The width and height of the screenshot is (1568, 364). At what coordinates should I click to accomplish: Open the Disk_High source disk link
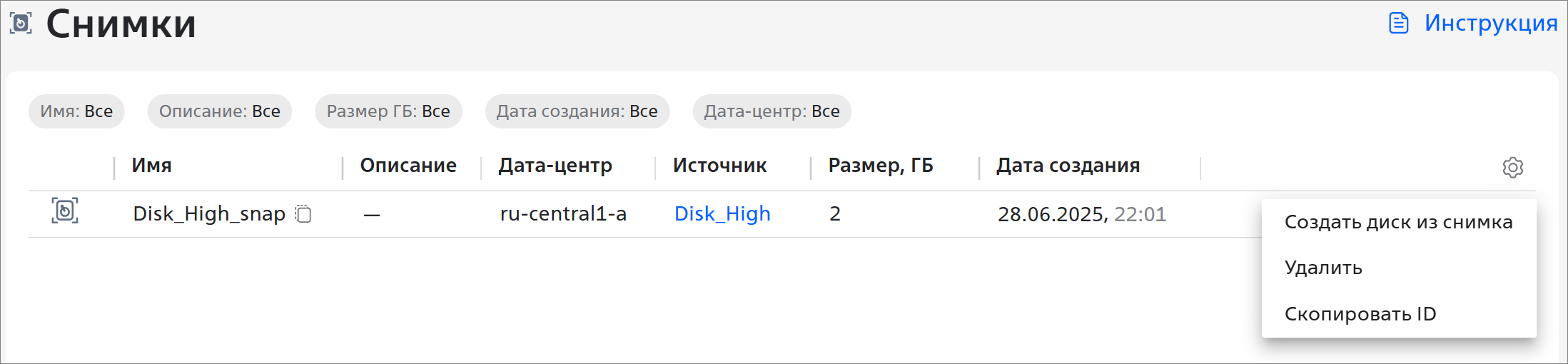click(x=722, y=213)
